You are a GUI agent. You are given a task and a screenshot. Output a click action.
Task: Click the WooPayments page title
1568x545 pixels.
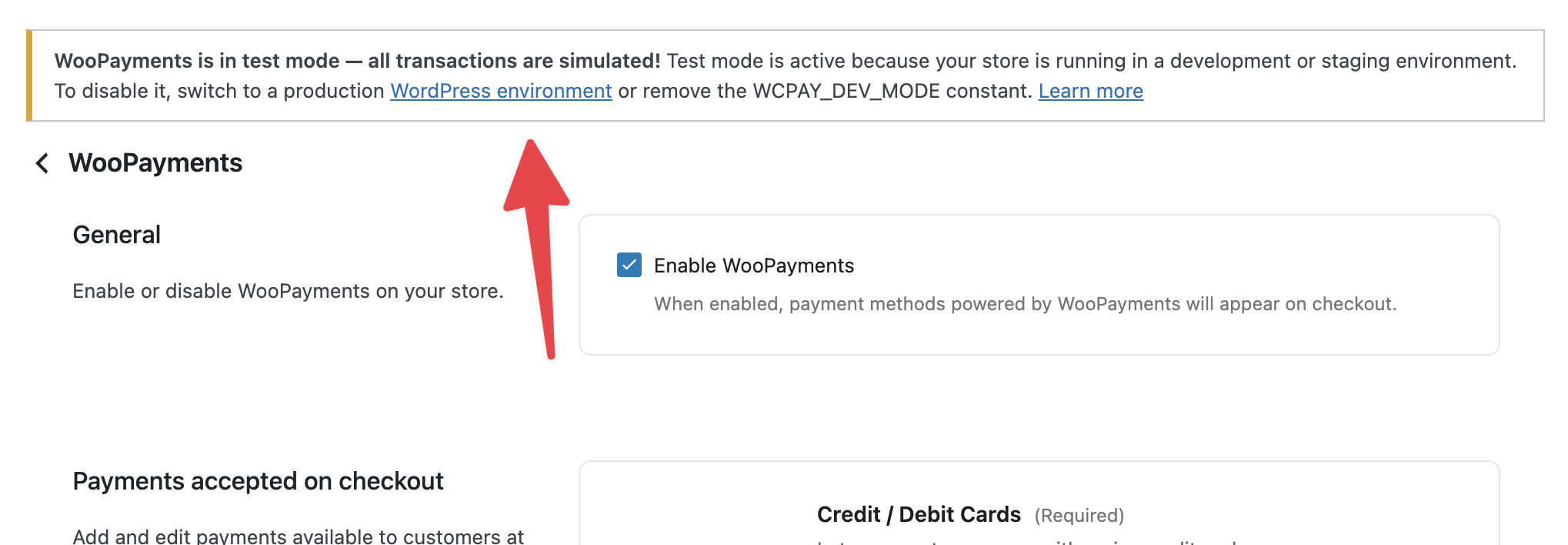(155, 163)
